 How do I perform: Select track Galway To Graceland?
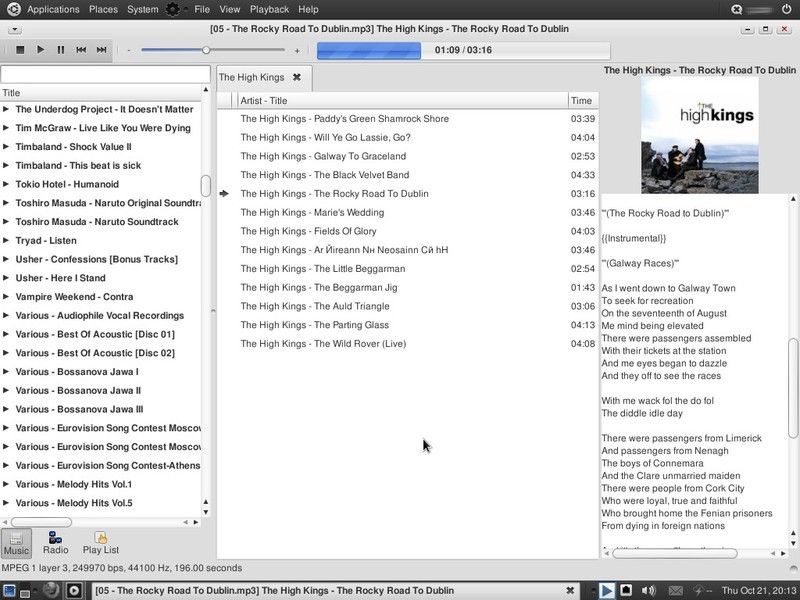(407, 156)
